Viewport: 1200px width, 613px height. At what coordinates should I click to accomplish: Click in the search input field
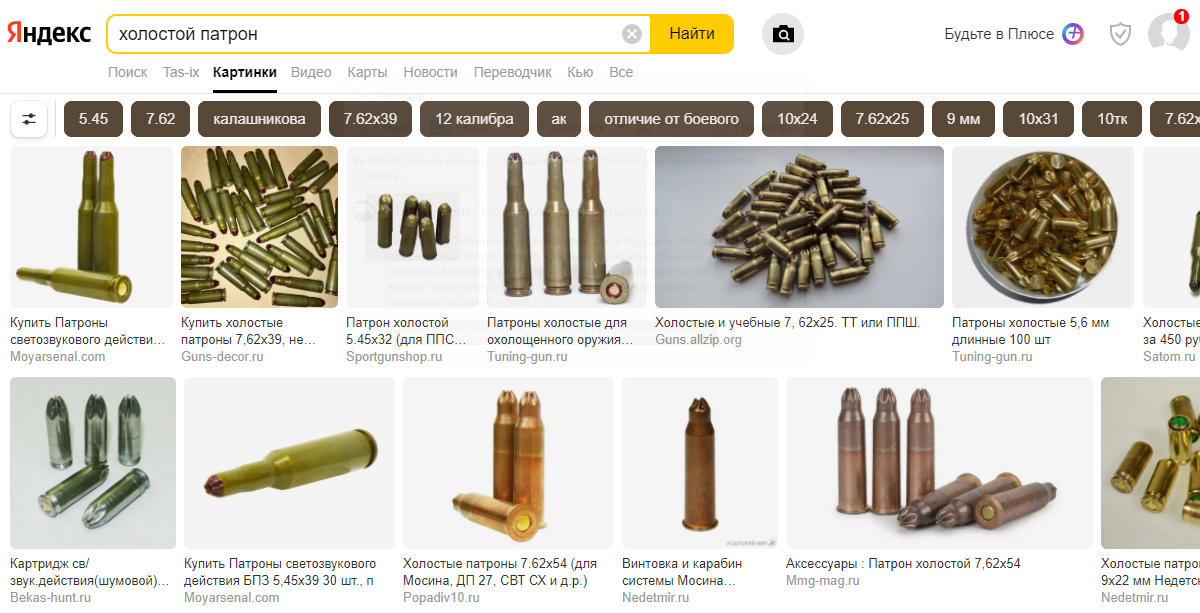(x=366, y=34)
